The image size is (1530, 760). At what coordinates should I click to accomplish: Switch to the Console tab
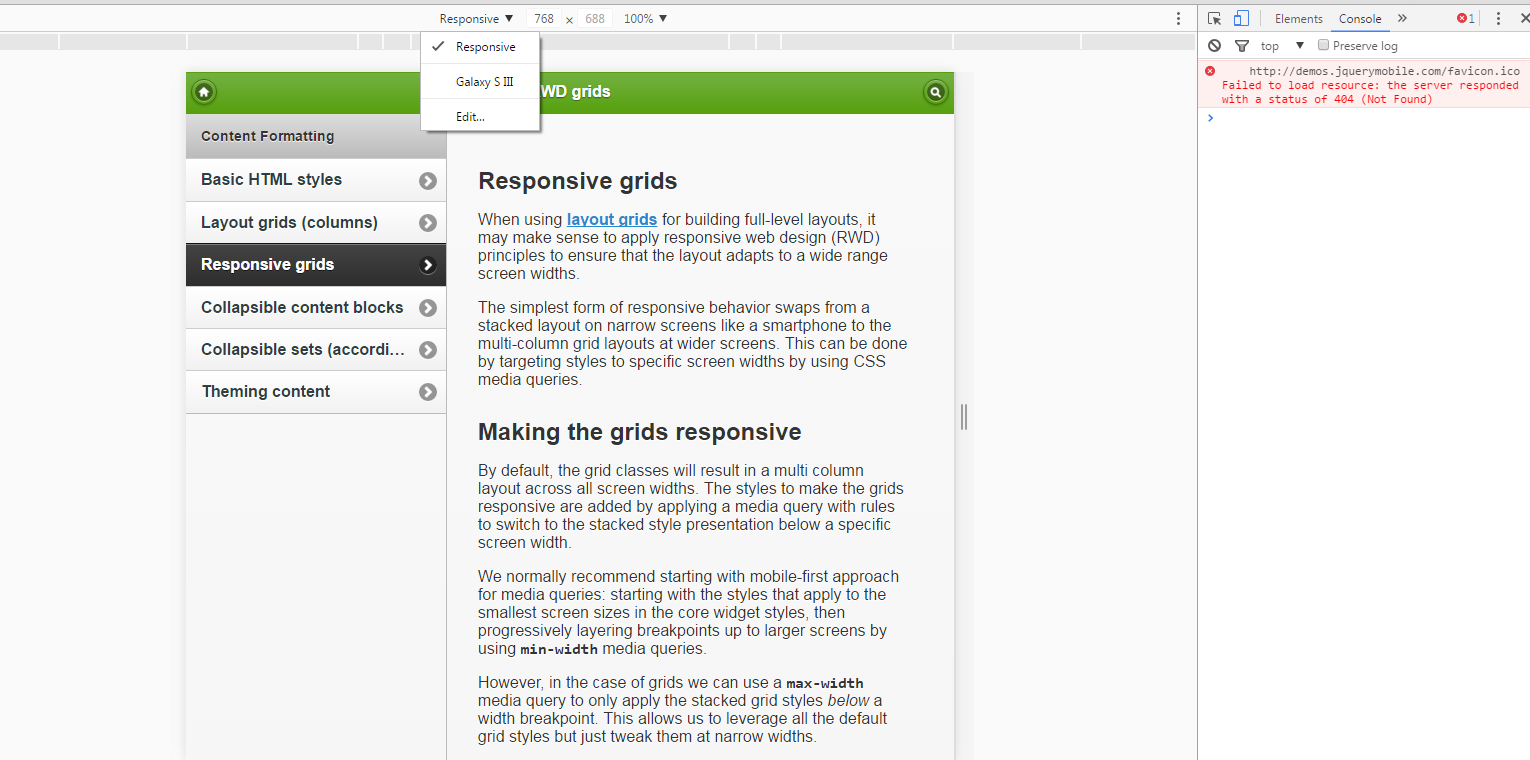1360,18
